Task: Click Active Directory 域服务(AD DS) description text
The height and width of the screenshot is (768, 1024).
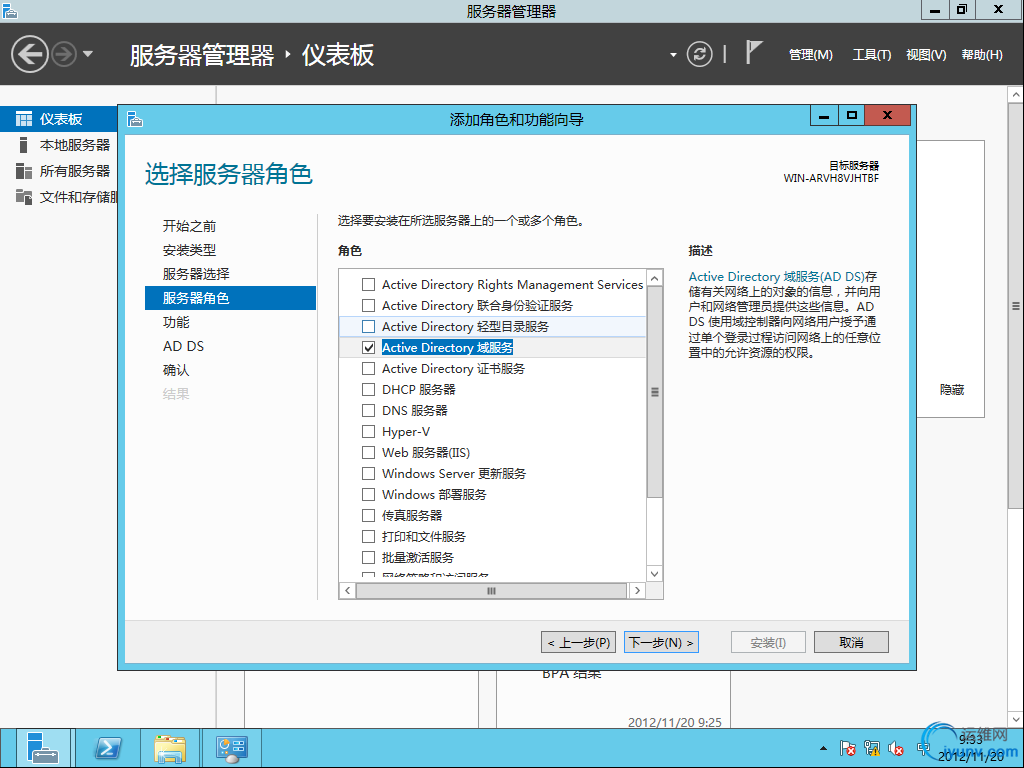Action: click(776, 277)
